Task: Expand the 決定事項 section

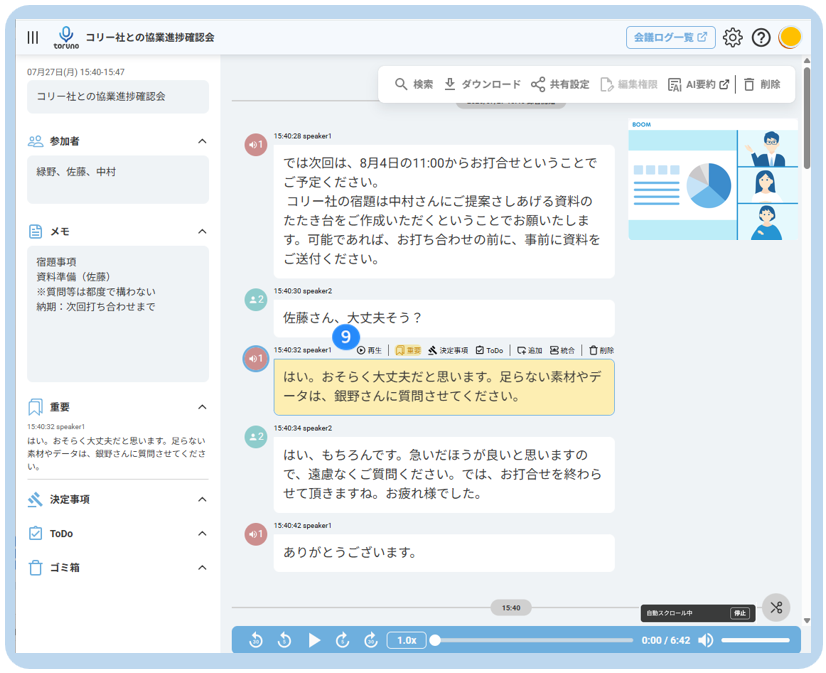Action: pyautogui.click(x=202, y=499)
